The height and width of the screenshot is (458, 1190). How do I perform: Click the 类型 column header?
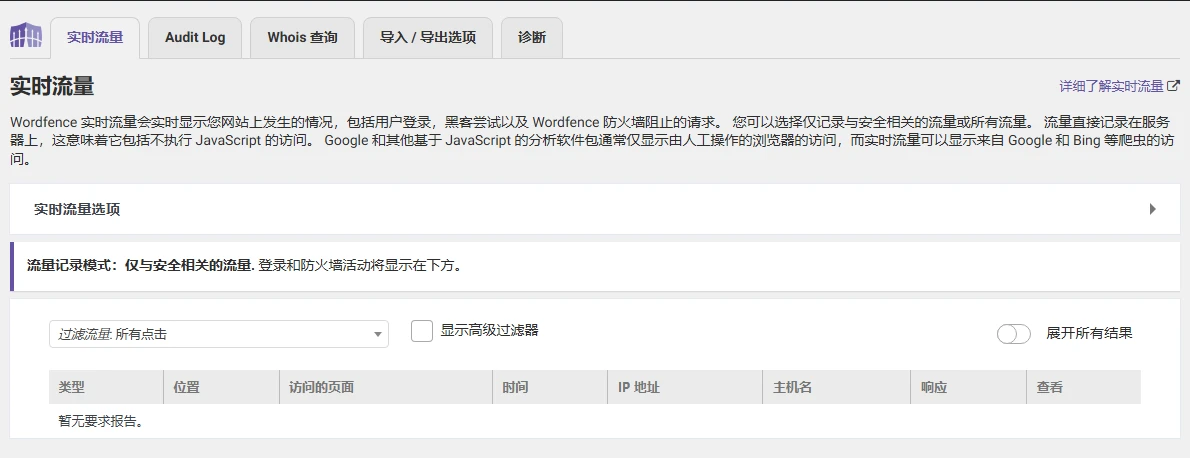(106, 387)
